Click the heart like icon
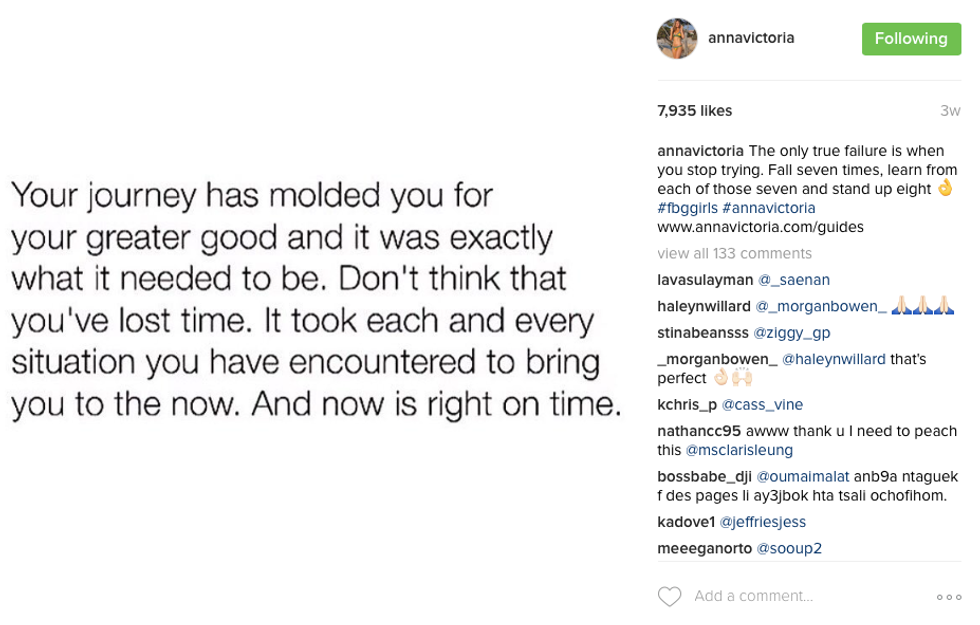 click(x=669, y=597)
